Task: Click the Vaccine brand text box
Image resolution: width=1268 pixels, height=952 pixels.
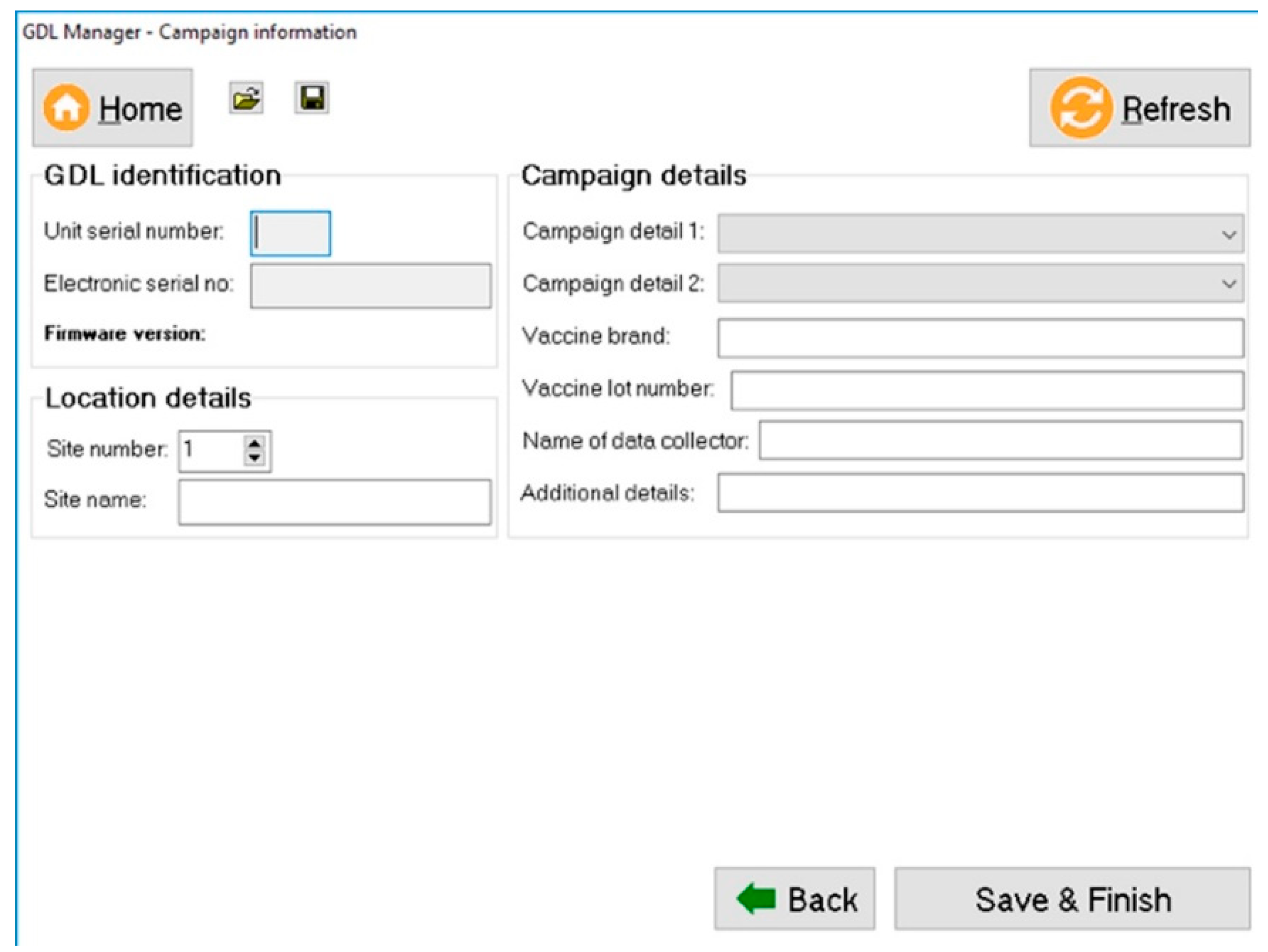Action: [980, 338]
